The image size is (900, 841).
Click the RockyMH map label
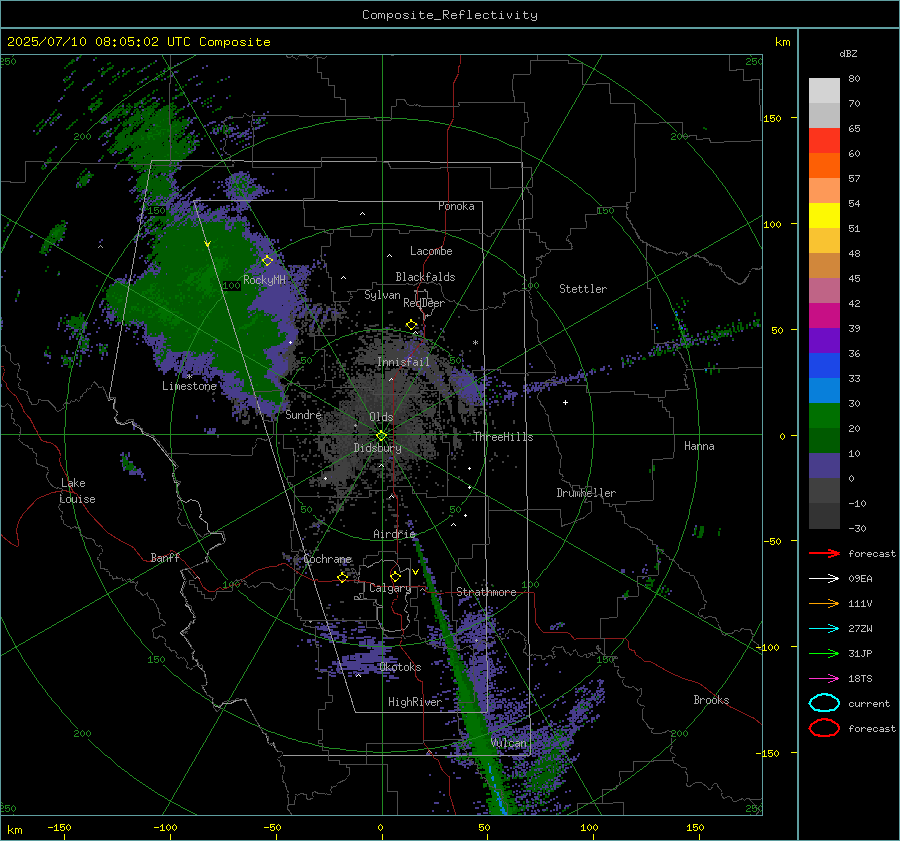(x=264, y=280)
